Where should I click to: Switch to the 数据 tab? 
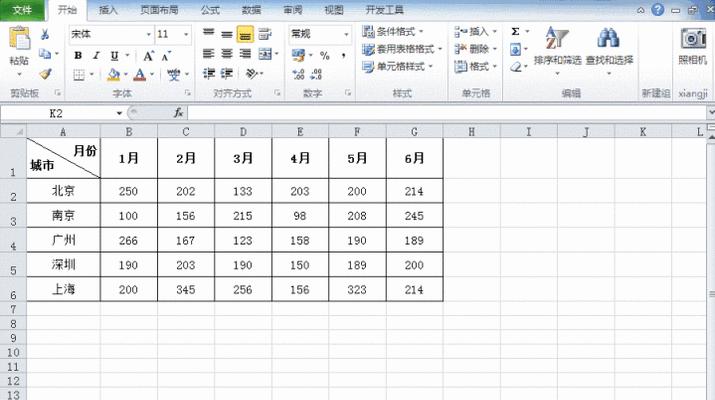click(251, 10)
